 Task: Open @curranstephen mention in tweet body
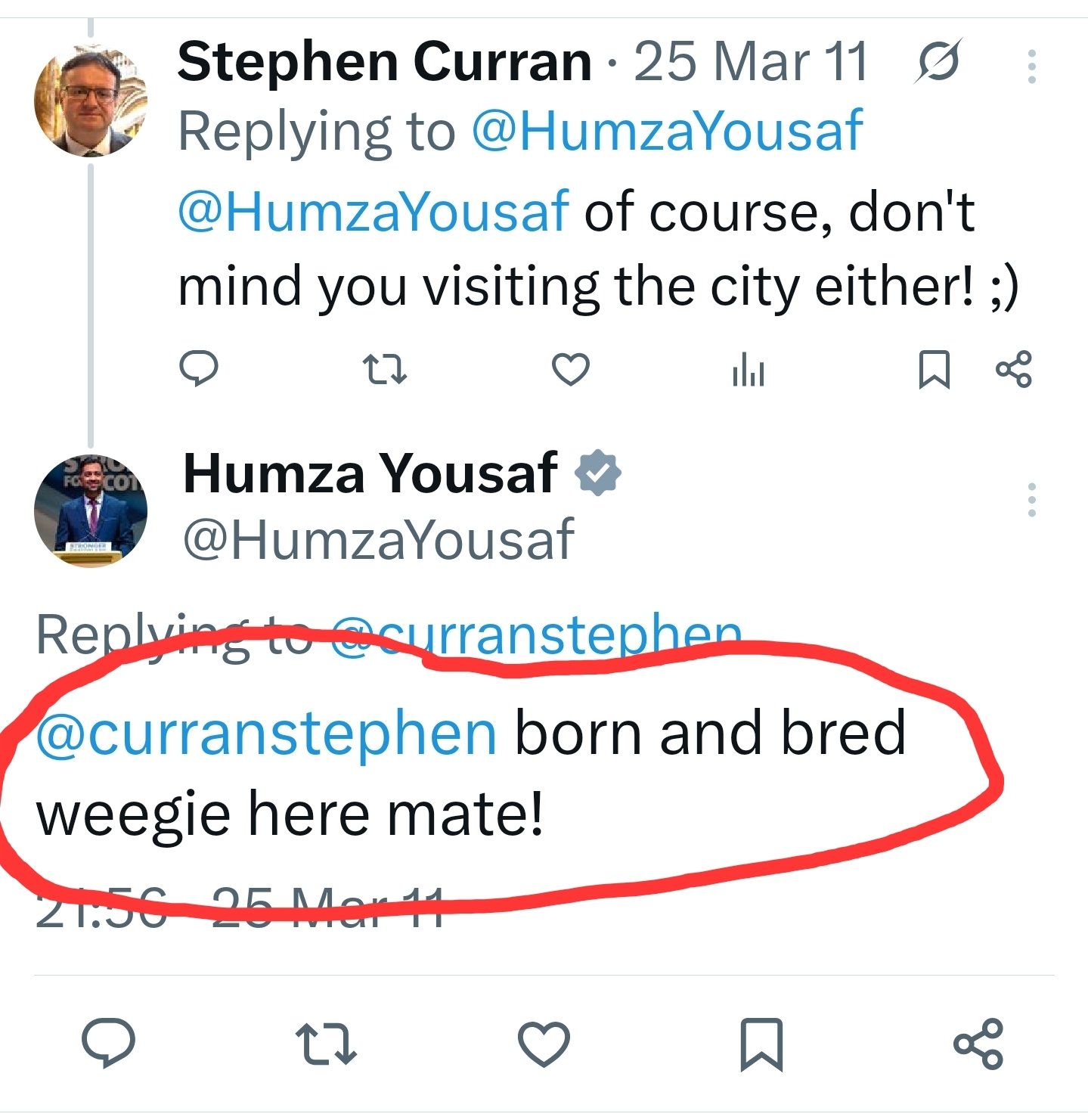coord(267,734)
